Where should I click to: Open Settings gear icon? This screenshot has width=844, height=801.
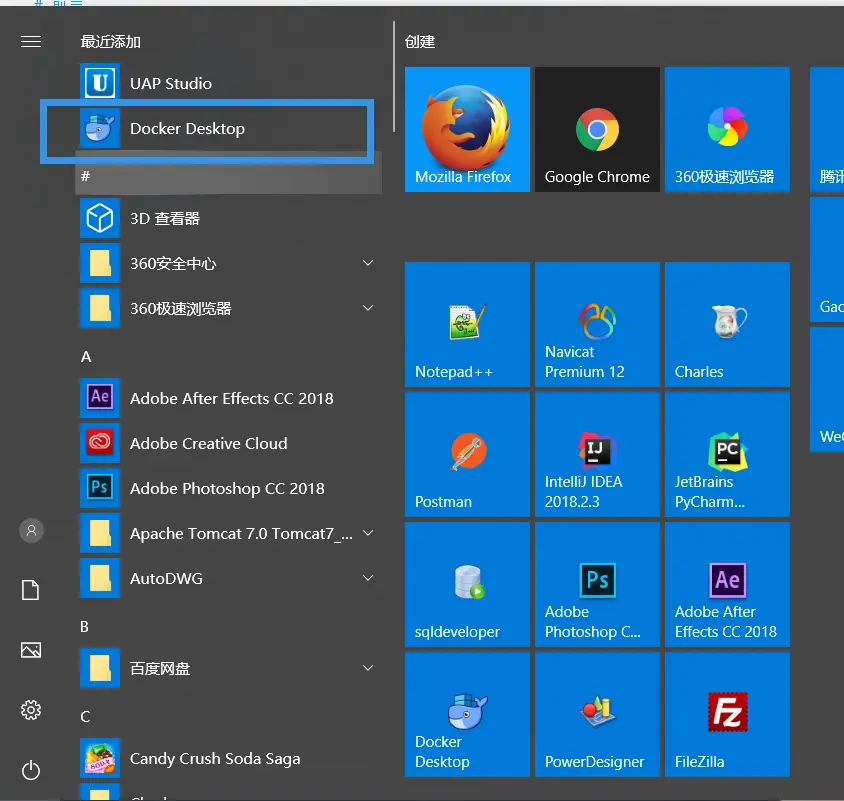click(31, 710)
